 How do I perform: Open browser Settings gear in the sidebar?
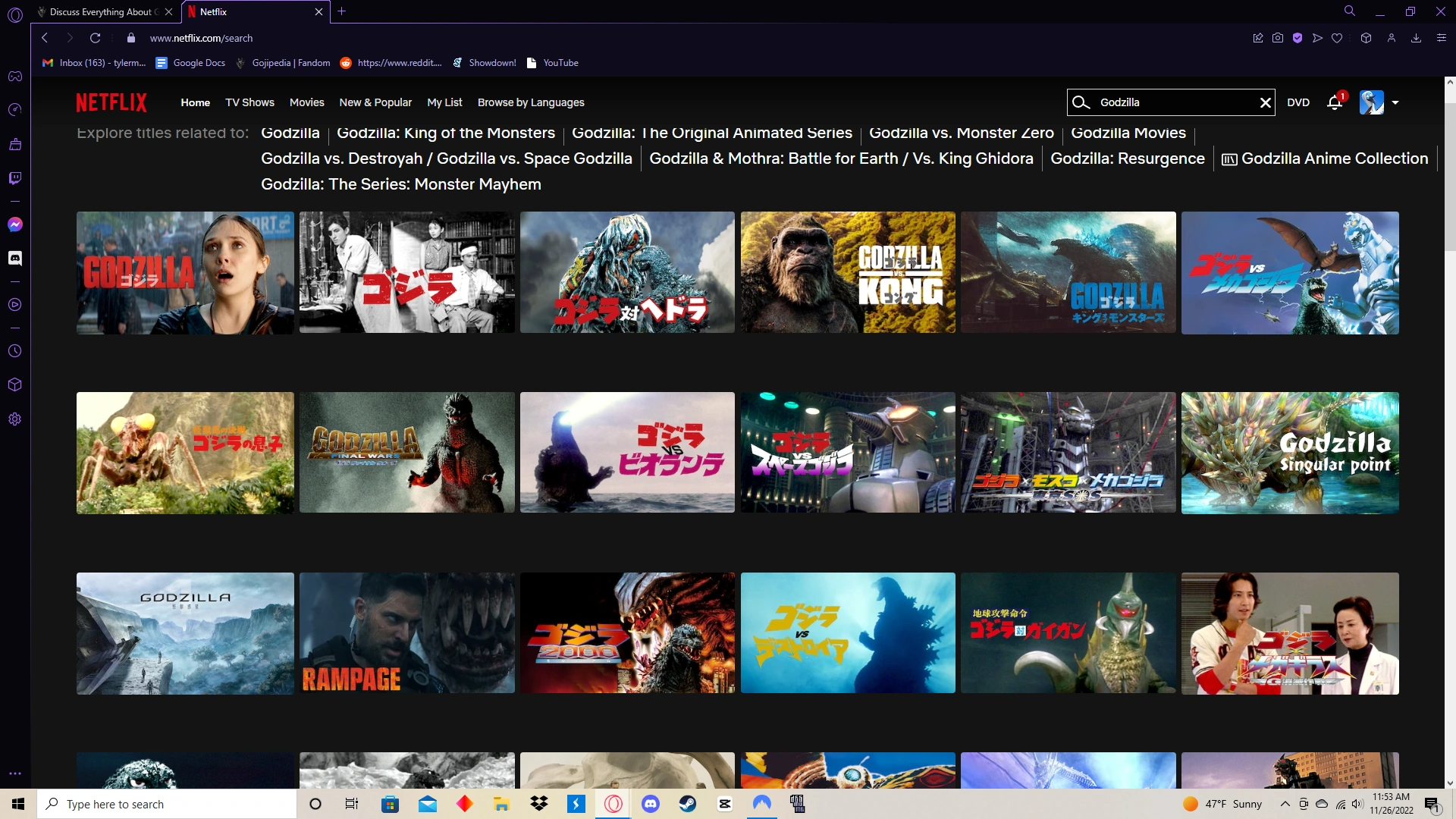[x=15, y=419]
